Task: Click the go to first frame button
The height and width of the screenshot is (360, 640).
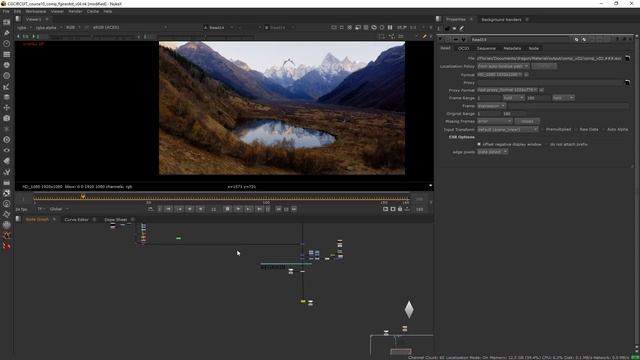Action: (x=169, y=209)
